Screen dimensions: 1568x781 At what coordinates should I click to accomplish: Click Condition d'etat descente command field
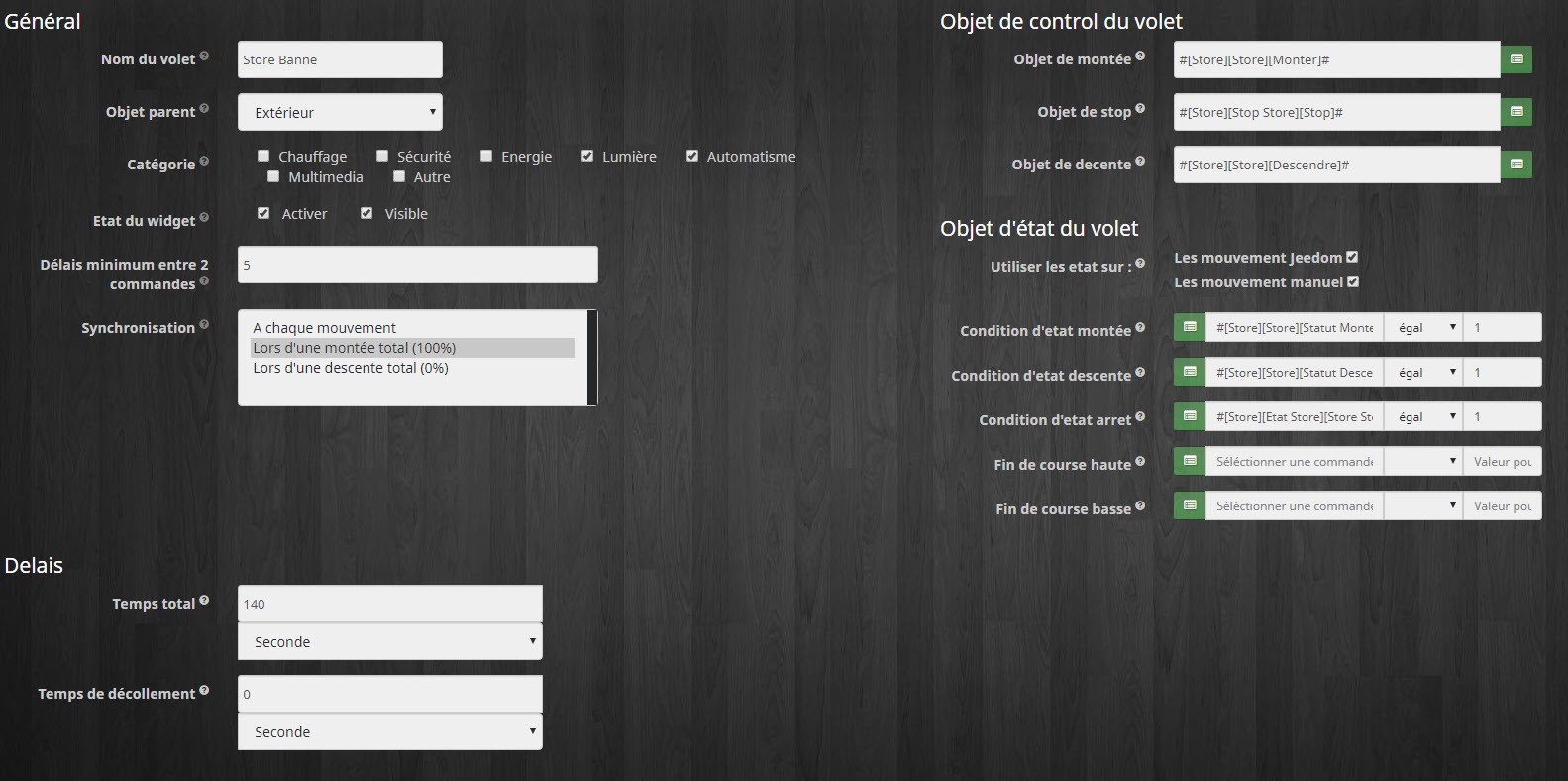pyautogui.click(x=1295, y=372)
